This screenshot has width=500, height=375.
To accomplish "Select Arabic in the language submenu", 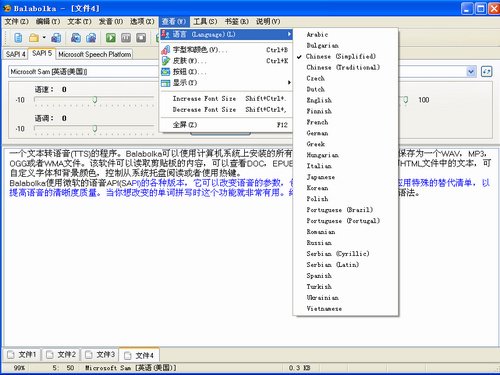I will coord(345,34).
